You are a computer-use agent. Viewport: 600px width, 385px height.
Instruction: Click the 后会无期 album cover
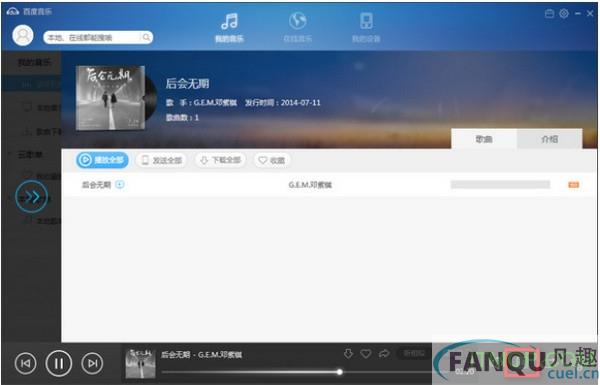111,98
